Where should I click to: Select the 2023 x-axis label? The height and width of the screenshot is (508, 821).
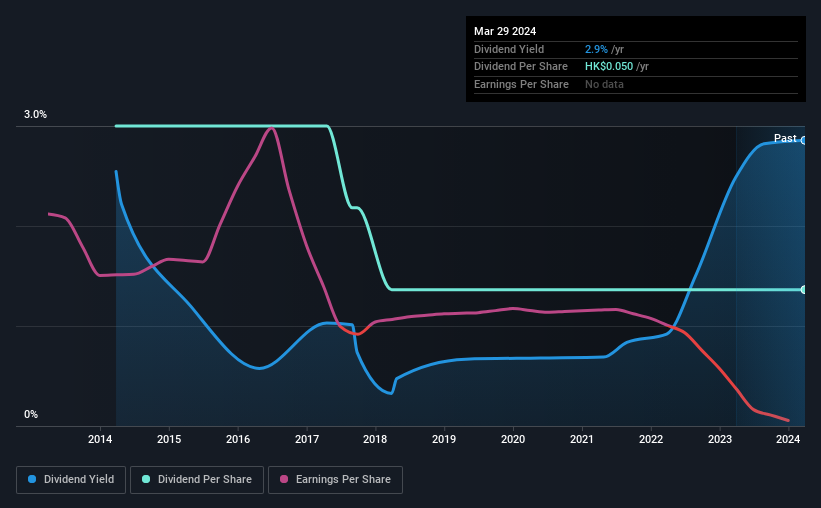720,439
